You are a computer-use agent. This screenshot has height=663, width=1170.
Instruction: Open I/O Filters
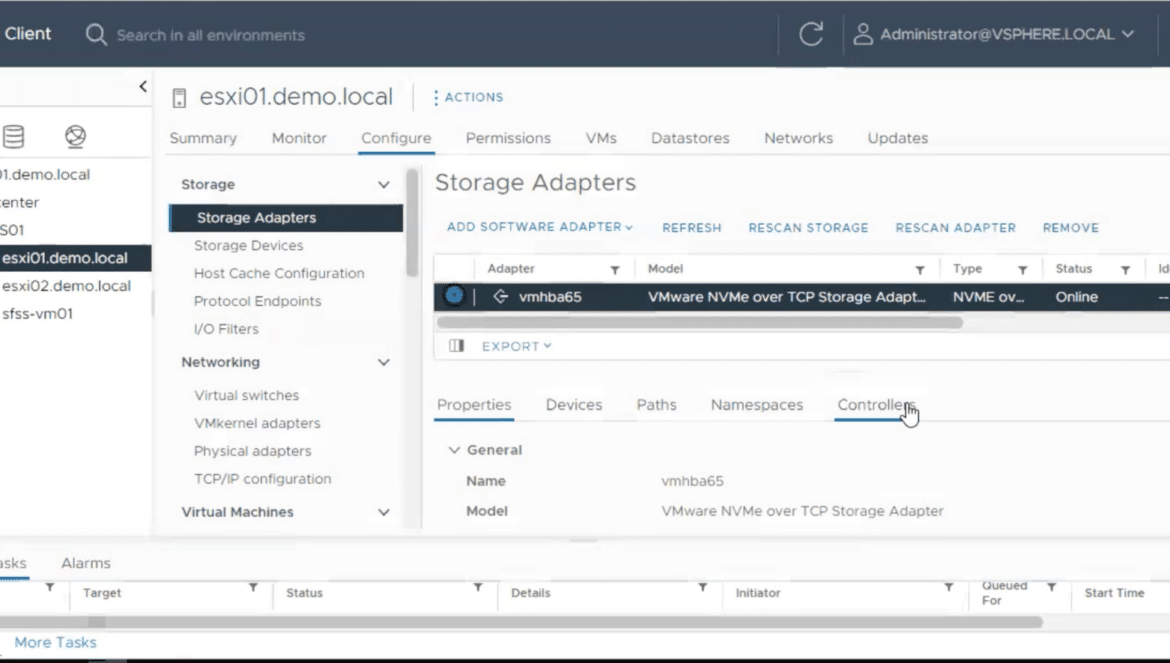point(226,329)
